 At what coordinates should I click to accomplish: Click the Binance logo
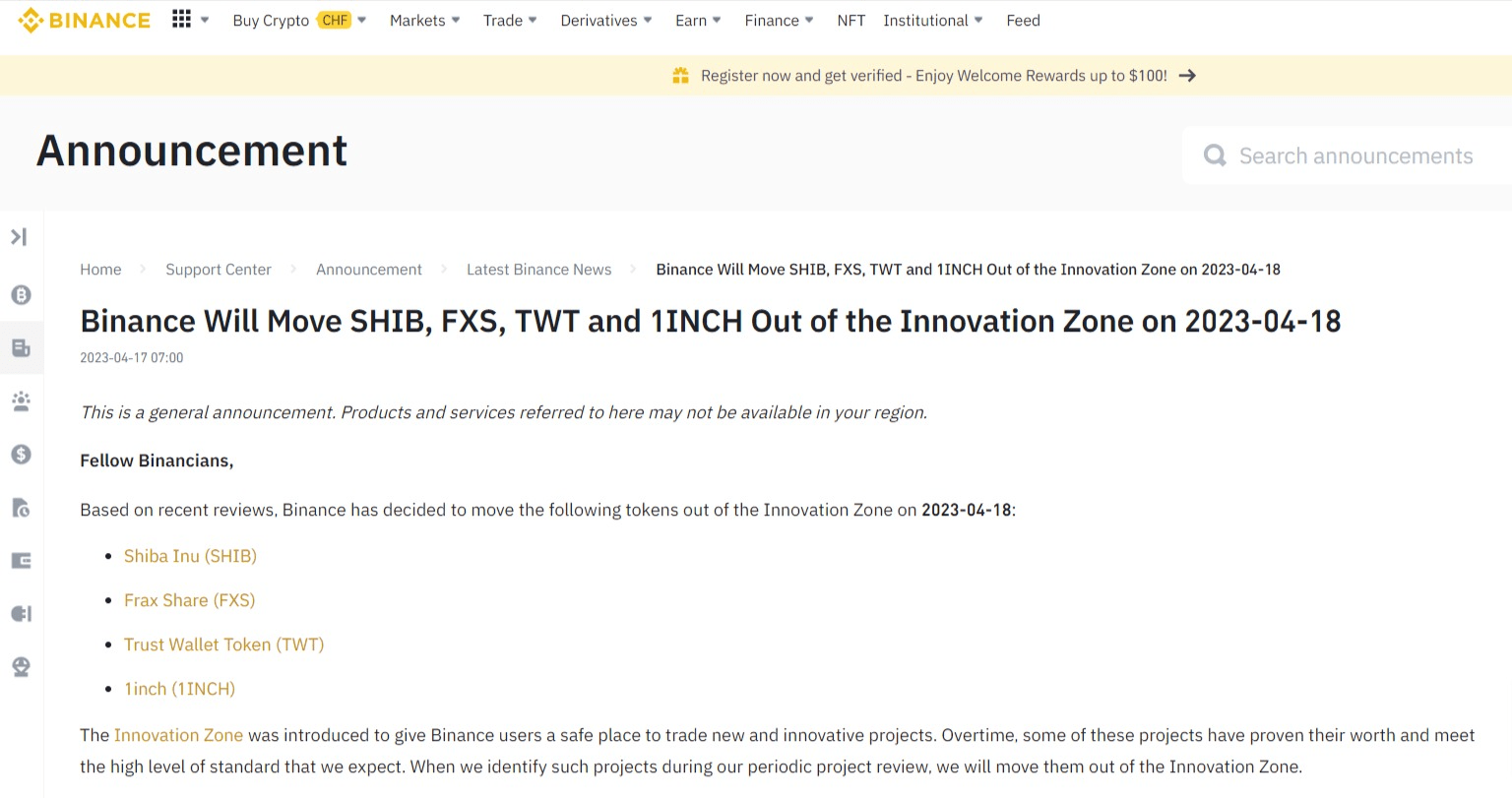85,20
